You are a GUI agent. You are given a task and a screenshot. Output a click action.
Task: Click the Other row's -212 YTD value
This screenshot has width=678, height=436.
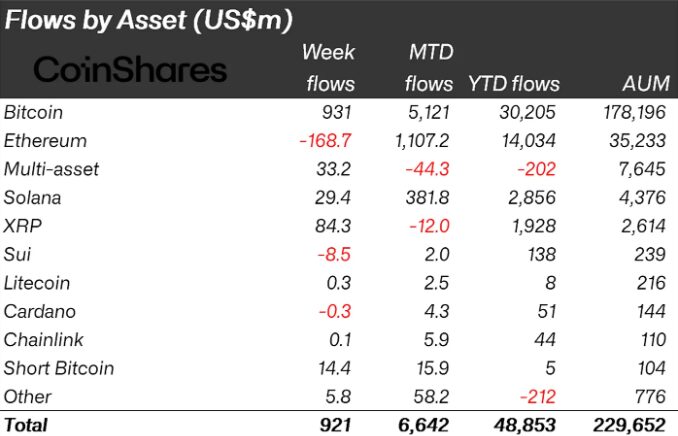tap(537, 397)
